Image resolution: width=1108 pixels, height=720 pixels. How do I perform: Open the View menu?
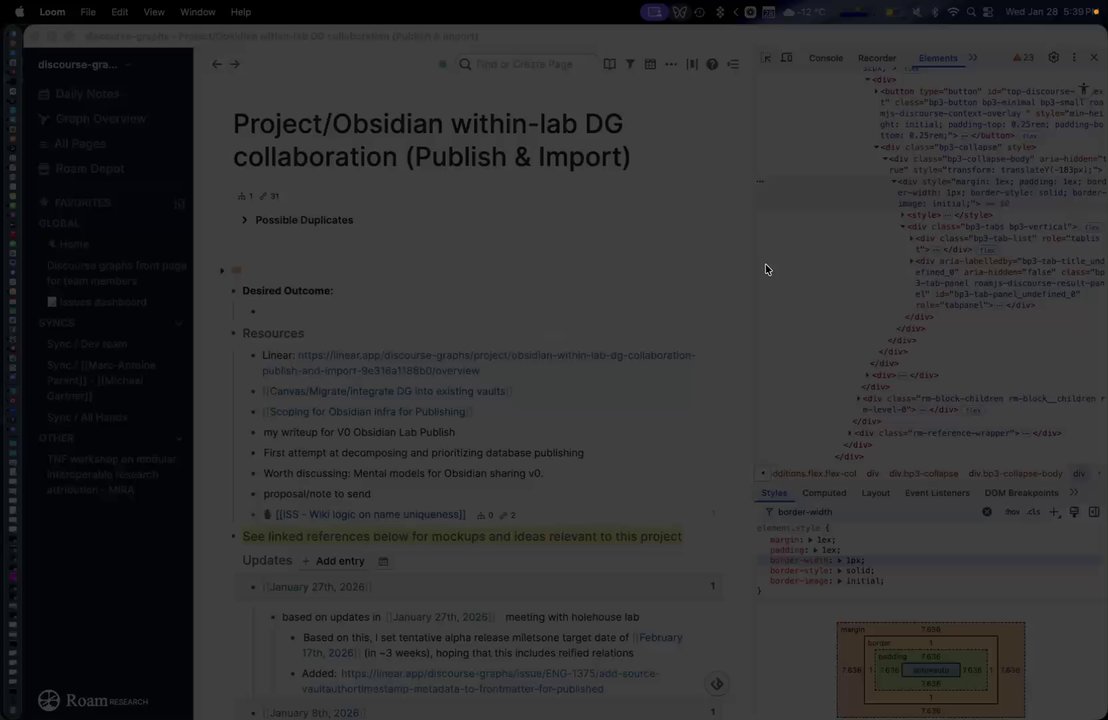(153, 12)
